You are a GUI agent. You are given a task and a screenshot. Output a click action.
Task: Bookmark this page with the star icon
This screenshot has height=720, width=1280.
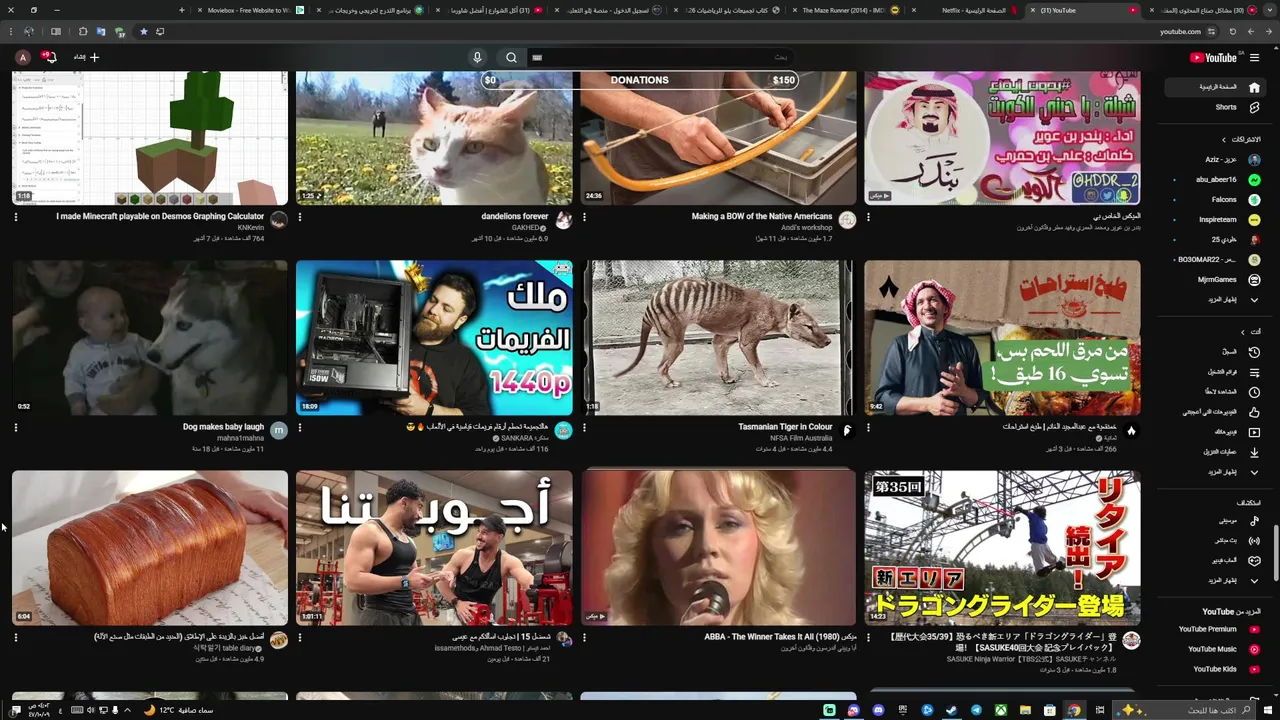pyautogui.click(x=144, y=32)
